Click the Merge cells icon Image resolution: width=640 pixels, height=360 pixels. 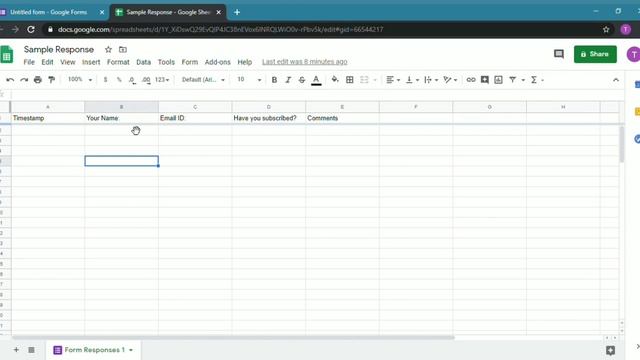[364, 80]
